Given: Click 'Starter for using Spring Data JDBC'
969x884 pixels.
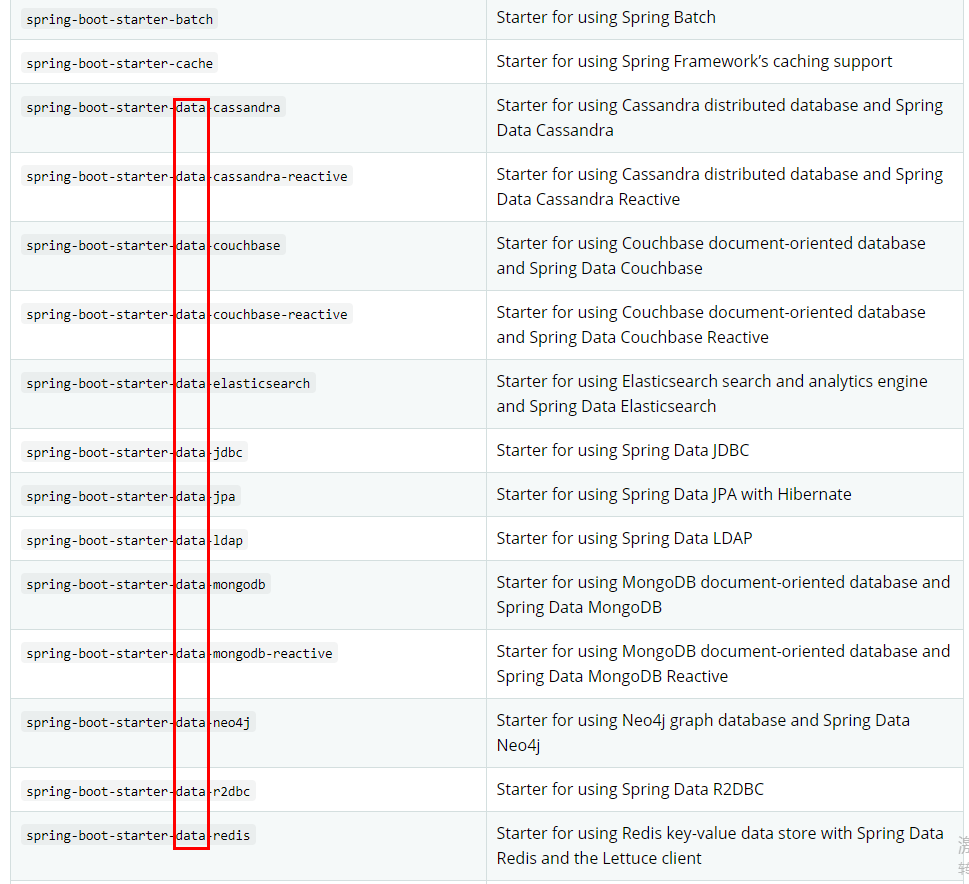Looking at the screenshot, I should click(x=623, y=451).
